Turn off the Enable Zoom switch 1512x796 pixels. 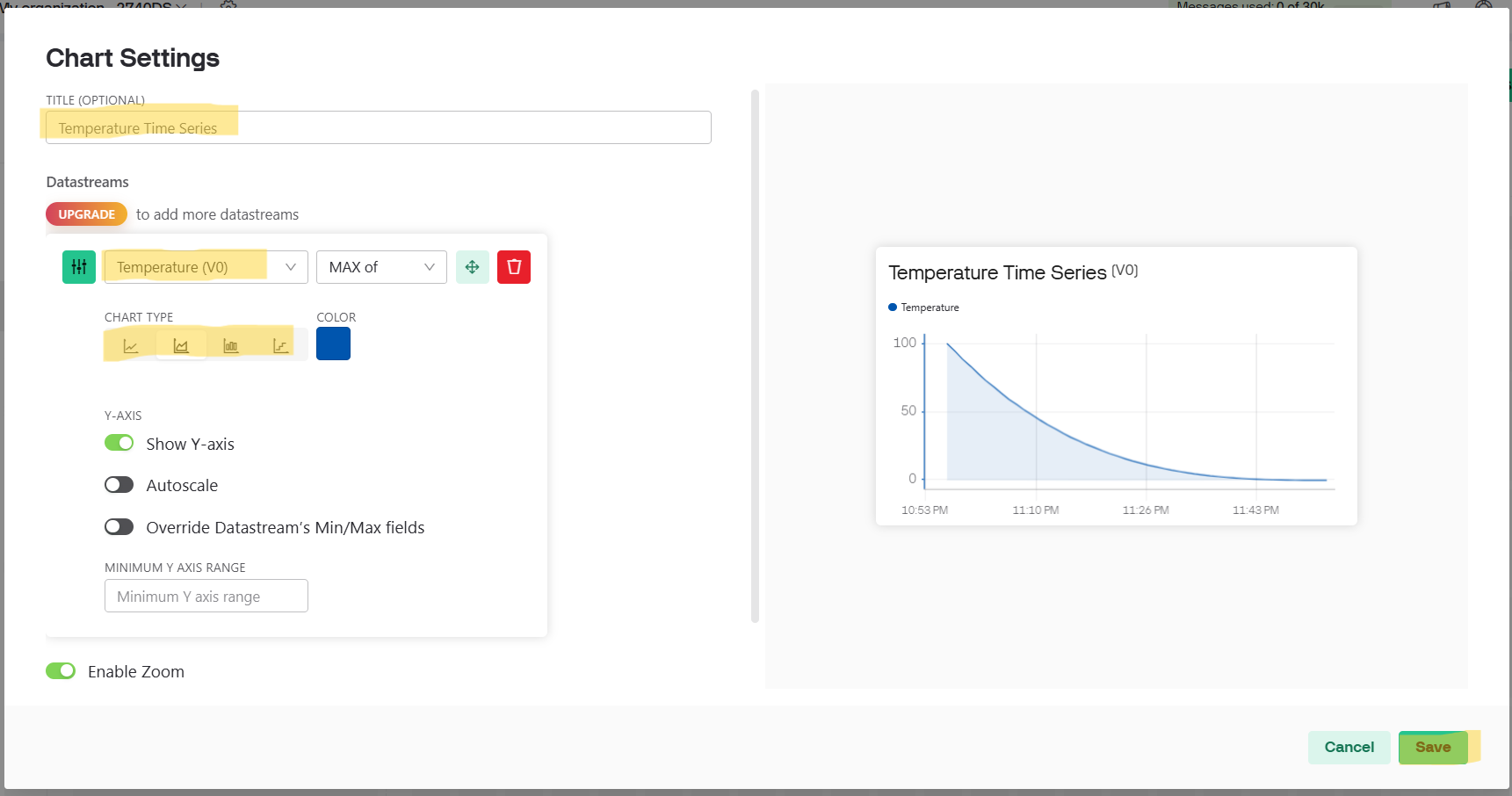(61, 671)
